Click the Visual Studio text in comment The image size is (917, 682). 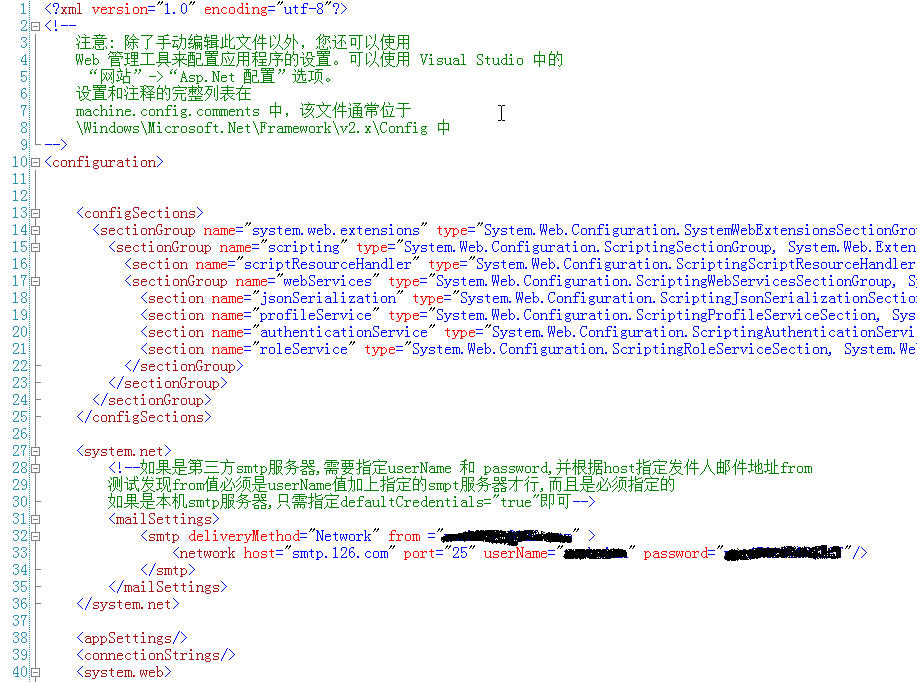click(x=471, y=60)
